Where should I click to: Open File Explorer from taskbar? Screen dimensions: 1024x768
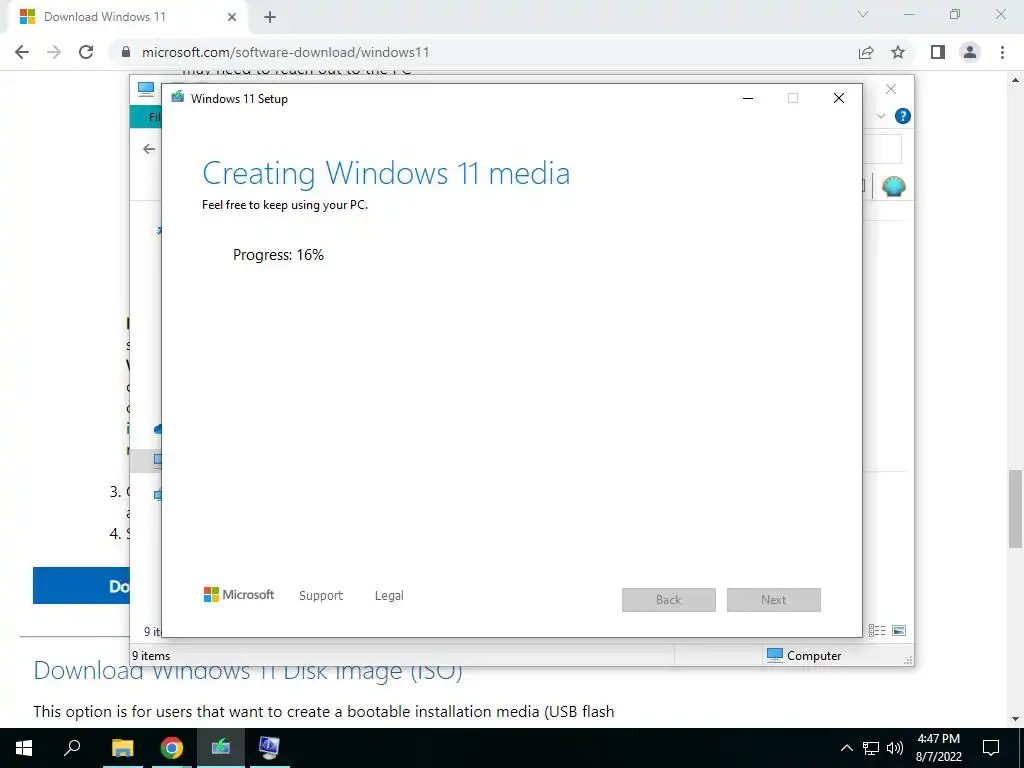pyautogui.click(x=122, y=748)
